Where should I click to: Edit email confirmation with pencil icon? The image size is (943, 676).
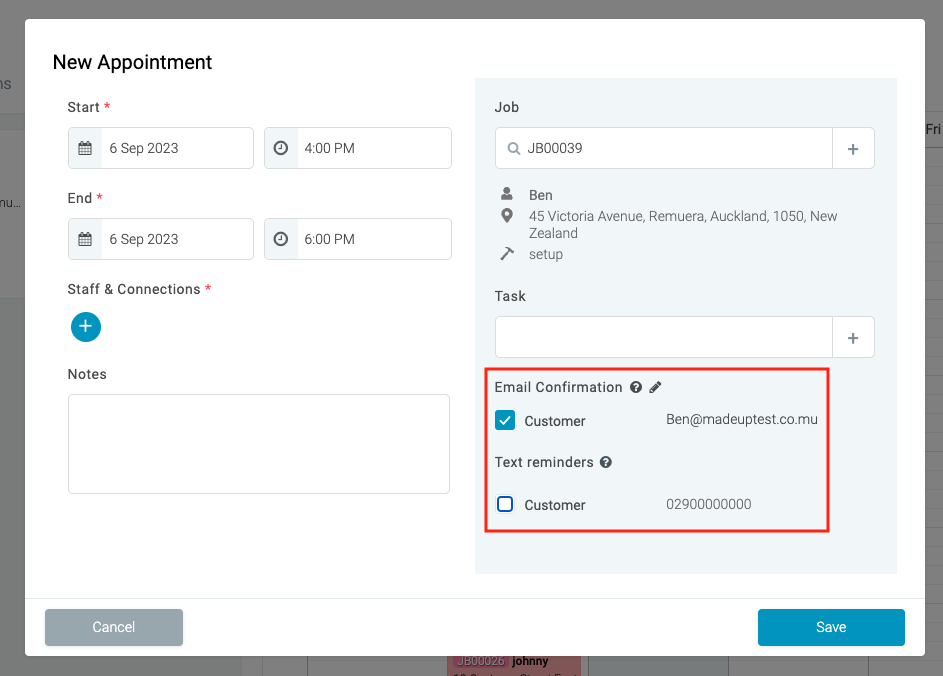click(656, 387)
